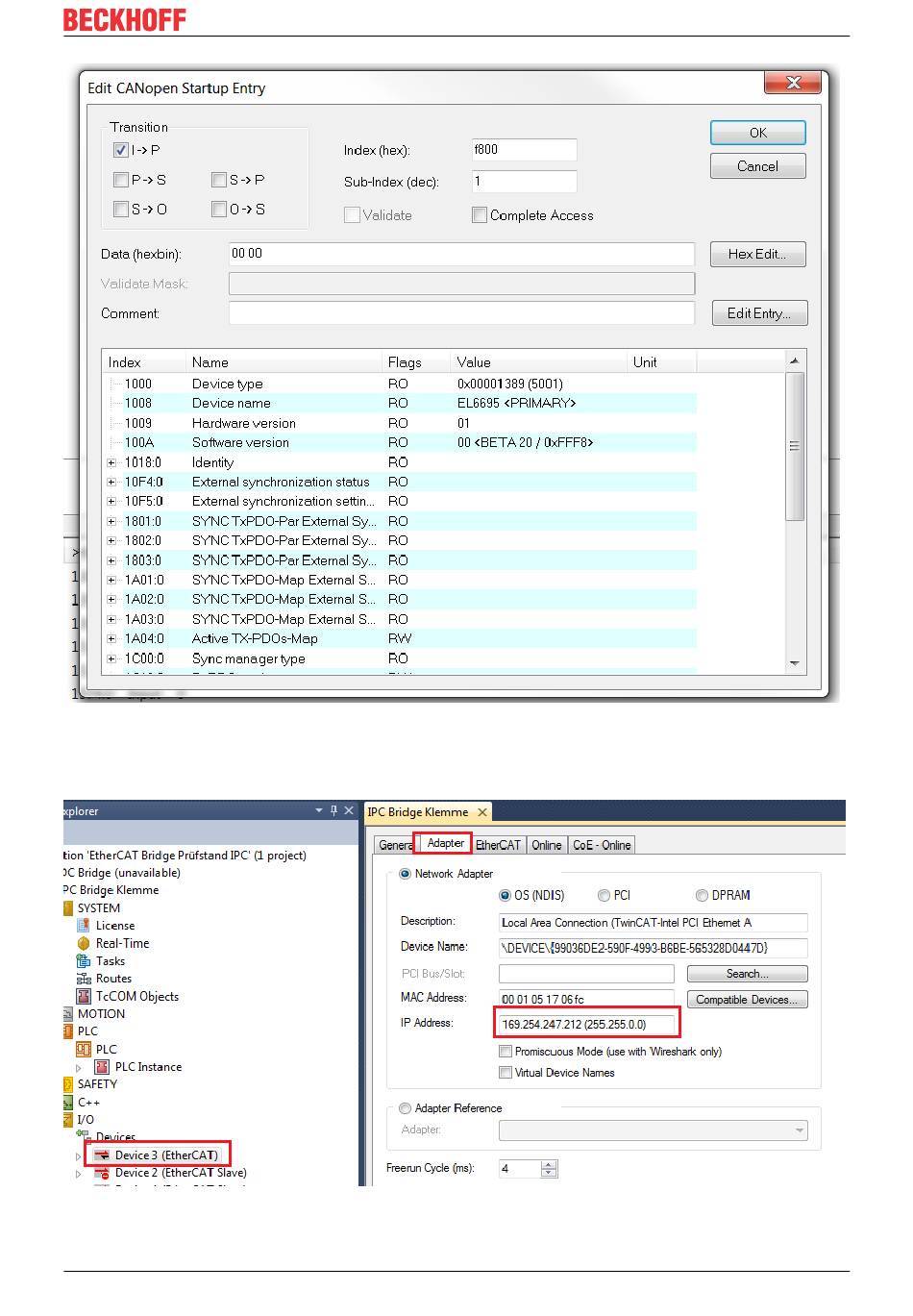Enable the S -> O transition checkbox

(x=121, y=209)
